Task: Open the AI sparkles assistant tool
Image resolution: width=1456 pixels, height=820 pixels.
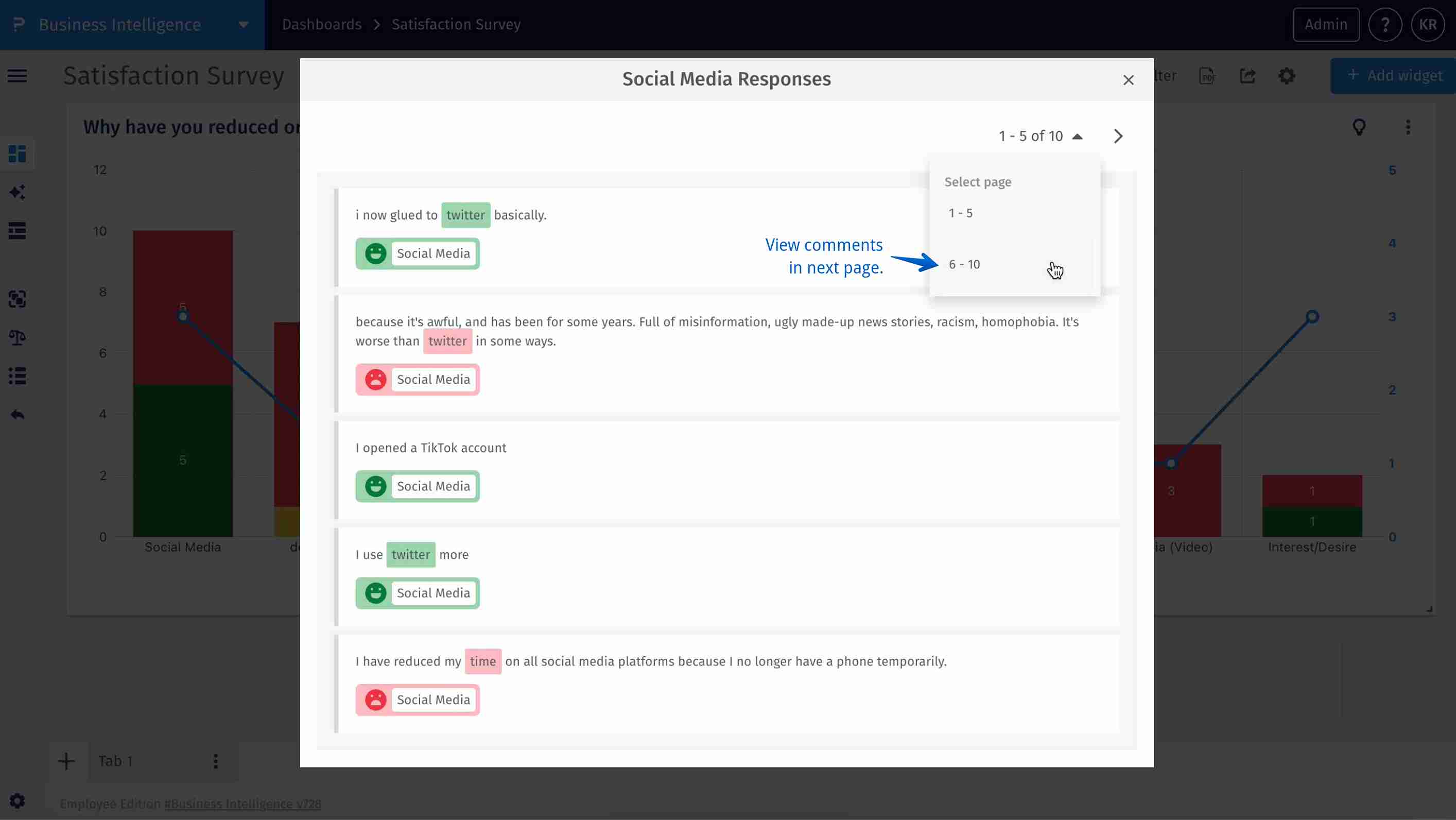Action: [17, 192]
